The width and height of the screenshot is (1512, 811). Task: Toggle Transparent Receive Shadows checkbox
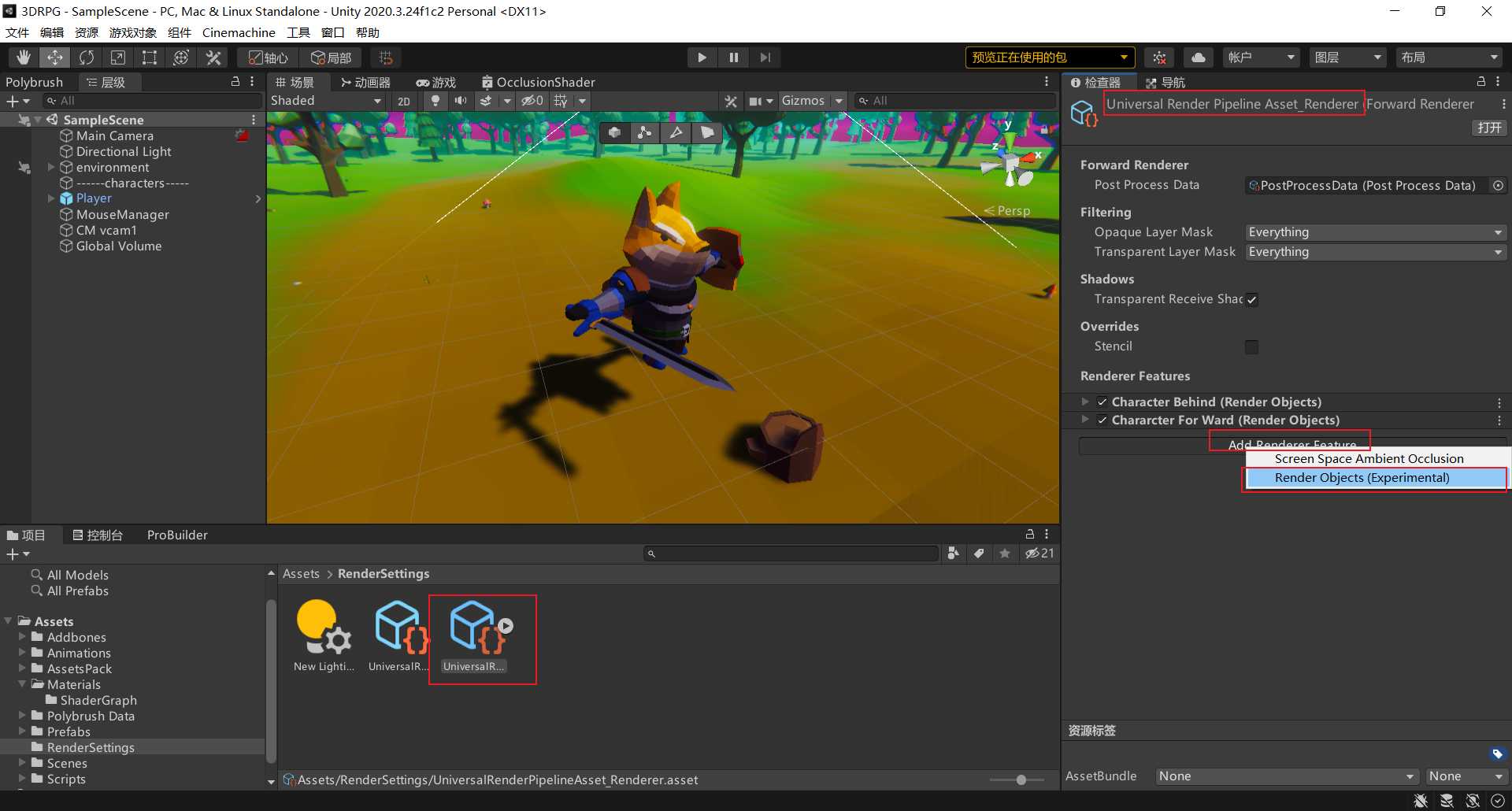point(1252,300)
